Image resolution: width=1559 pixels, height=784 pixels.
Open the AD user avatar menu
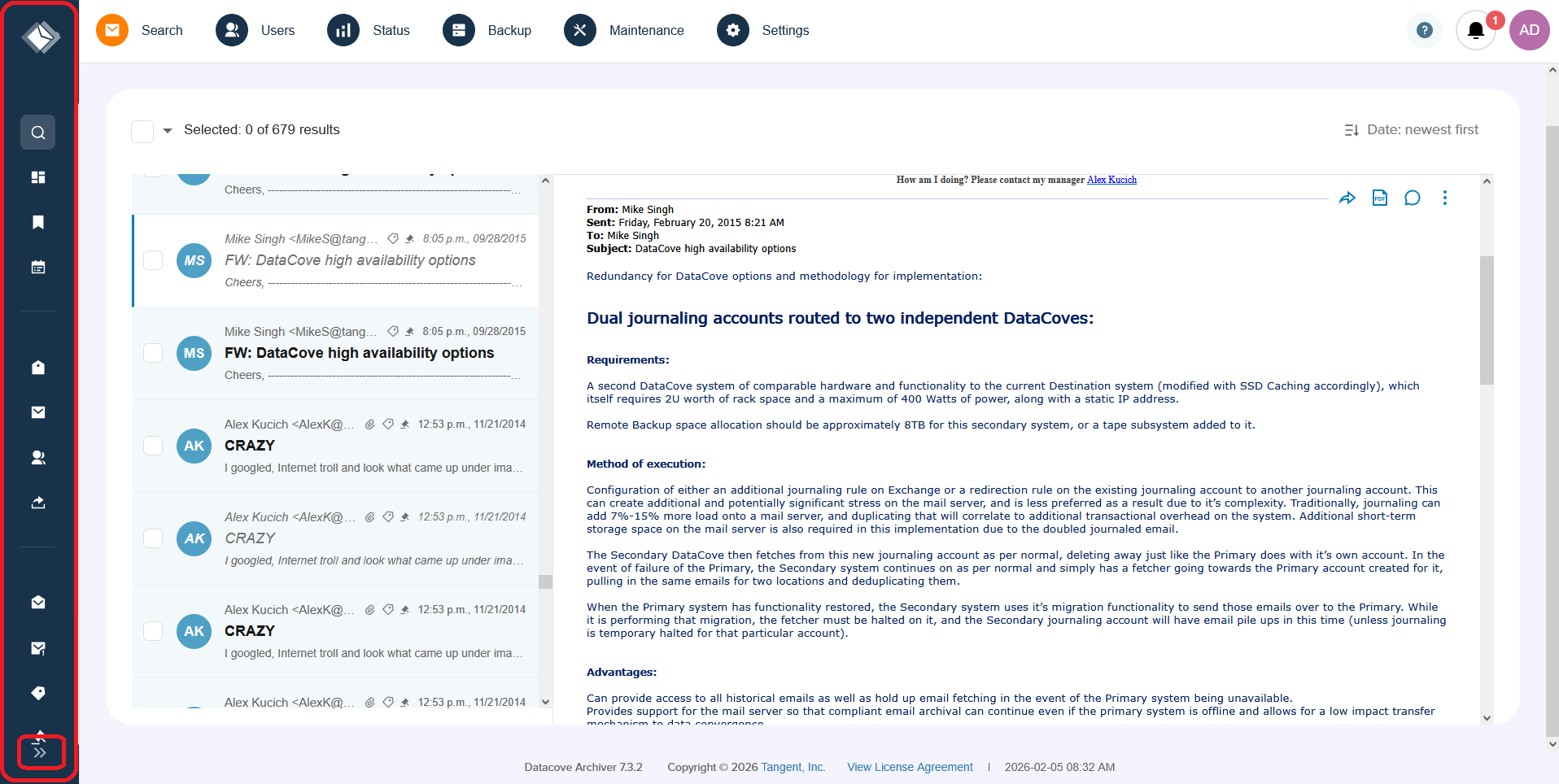click(1529, 30)
